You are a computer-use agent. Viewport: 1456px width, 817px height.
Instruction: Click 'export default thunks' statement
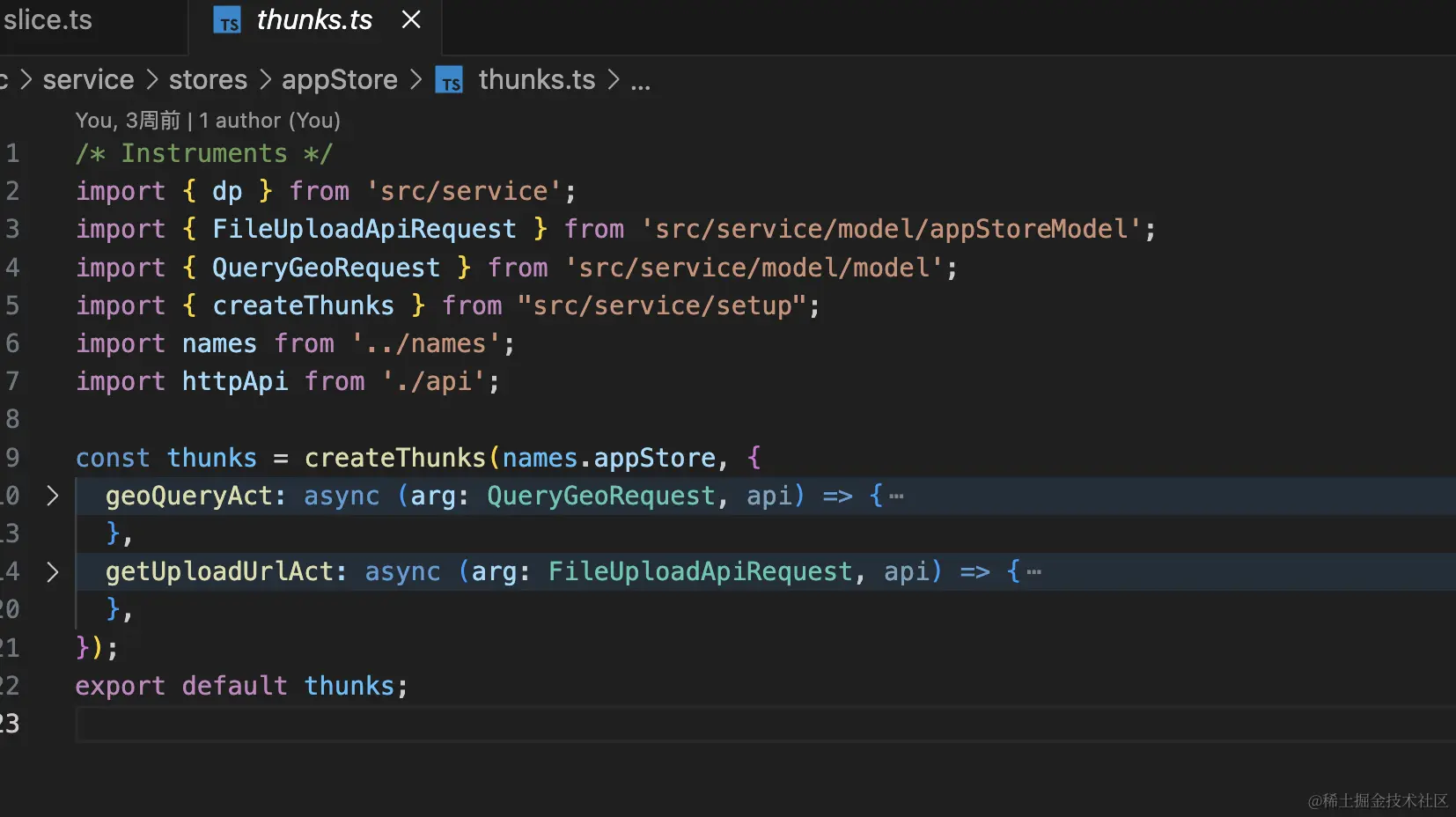pyautogui.click(x=241, y=687)
